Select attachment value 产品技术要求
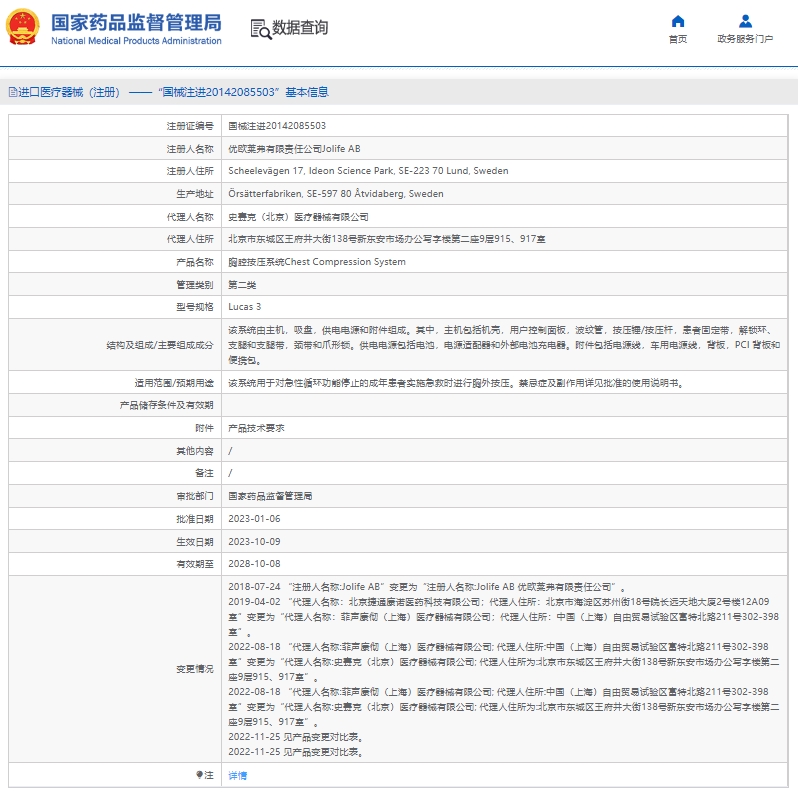 pos(256,428)
